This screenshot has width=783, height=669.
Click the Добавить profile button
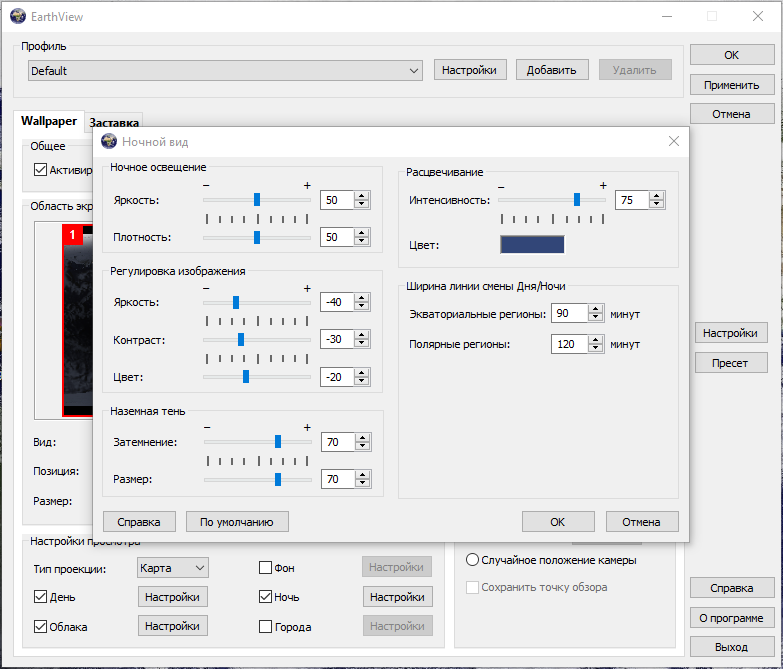[551, 70]
